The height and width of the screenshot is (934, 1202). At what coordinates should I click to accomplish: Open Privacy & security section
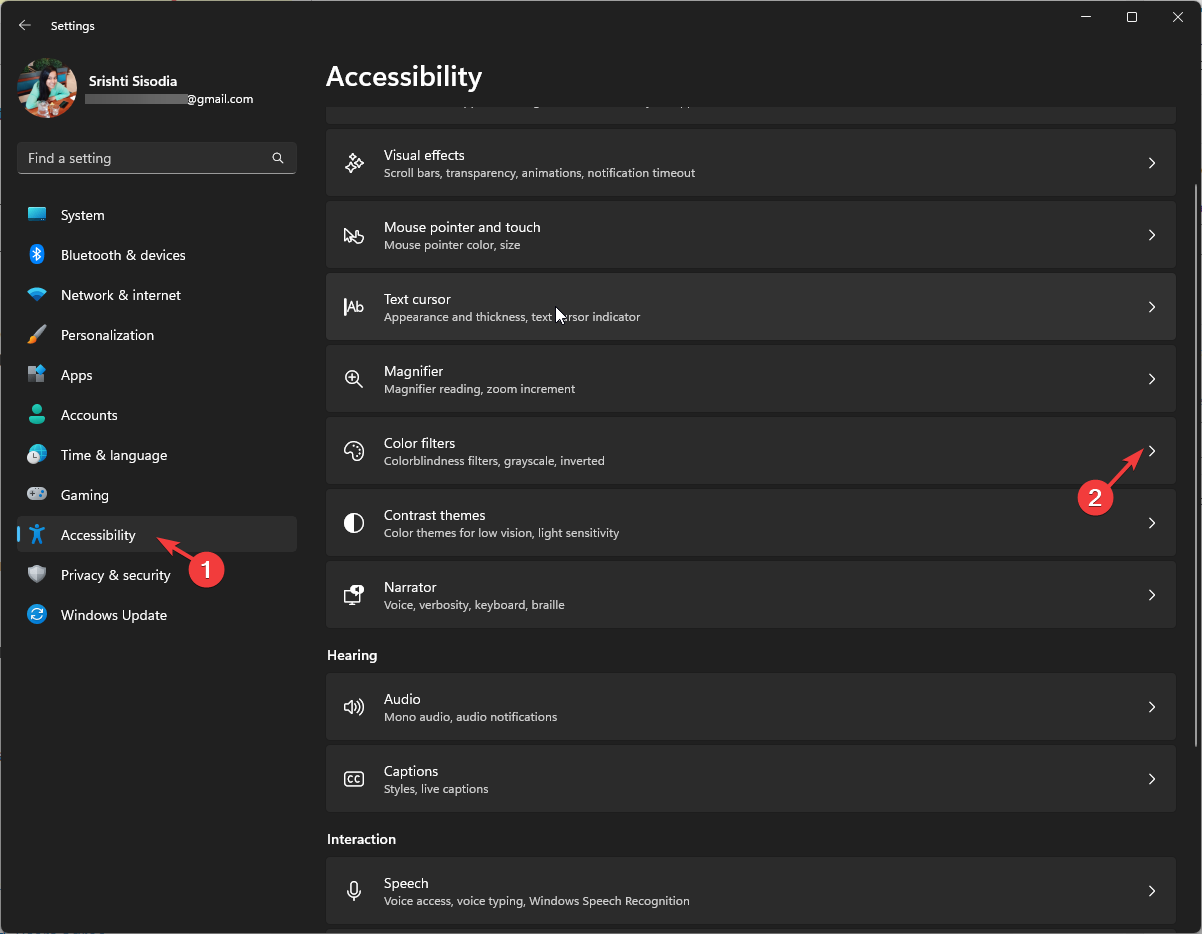click(115, 575)
